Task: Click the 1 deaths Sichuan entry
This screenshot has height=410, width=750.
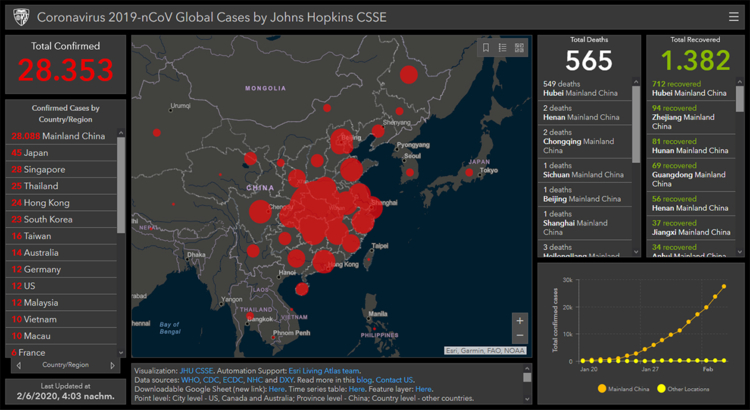Action: [x=585, y=170]
